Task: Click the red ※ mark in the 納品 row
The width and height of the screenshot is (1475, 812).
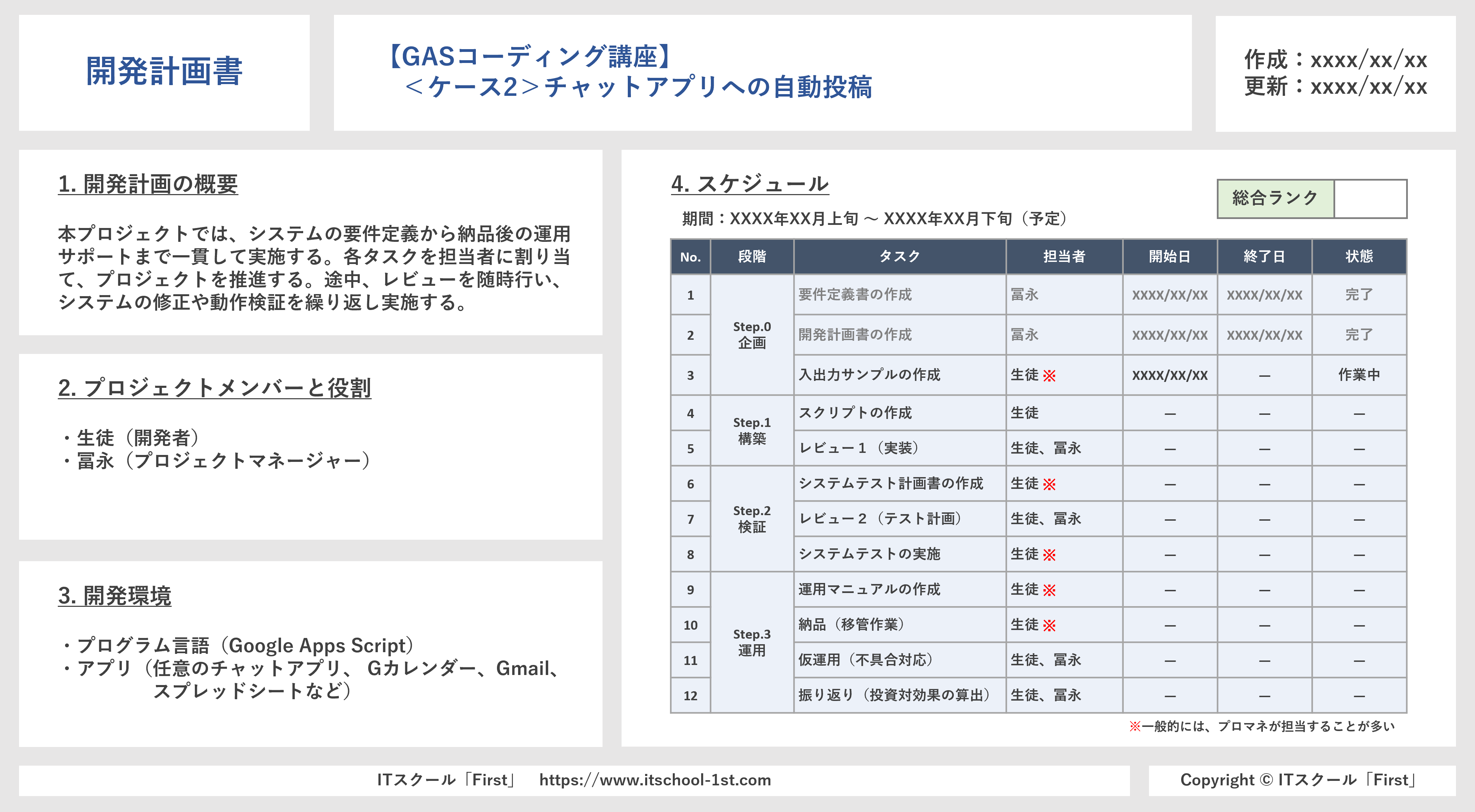Action: [1049, 626]
